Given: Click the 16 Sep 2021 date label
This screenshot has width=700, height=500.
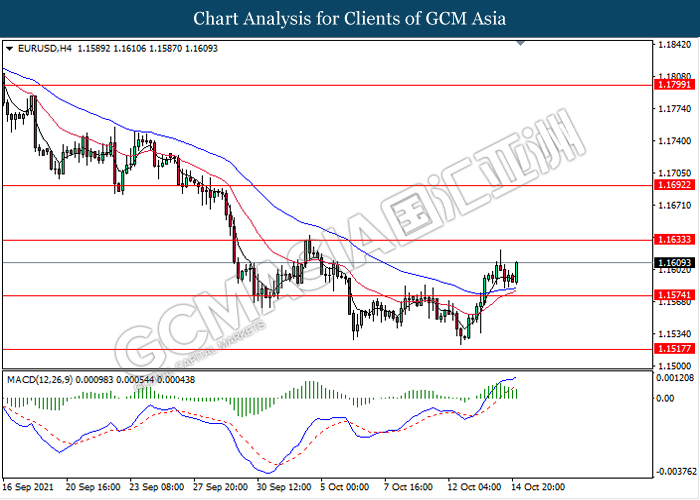Looking at the screenshot, I should (x=28, y=487).
